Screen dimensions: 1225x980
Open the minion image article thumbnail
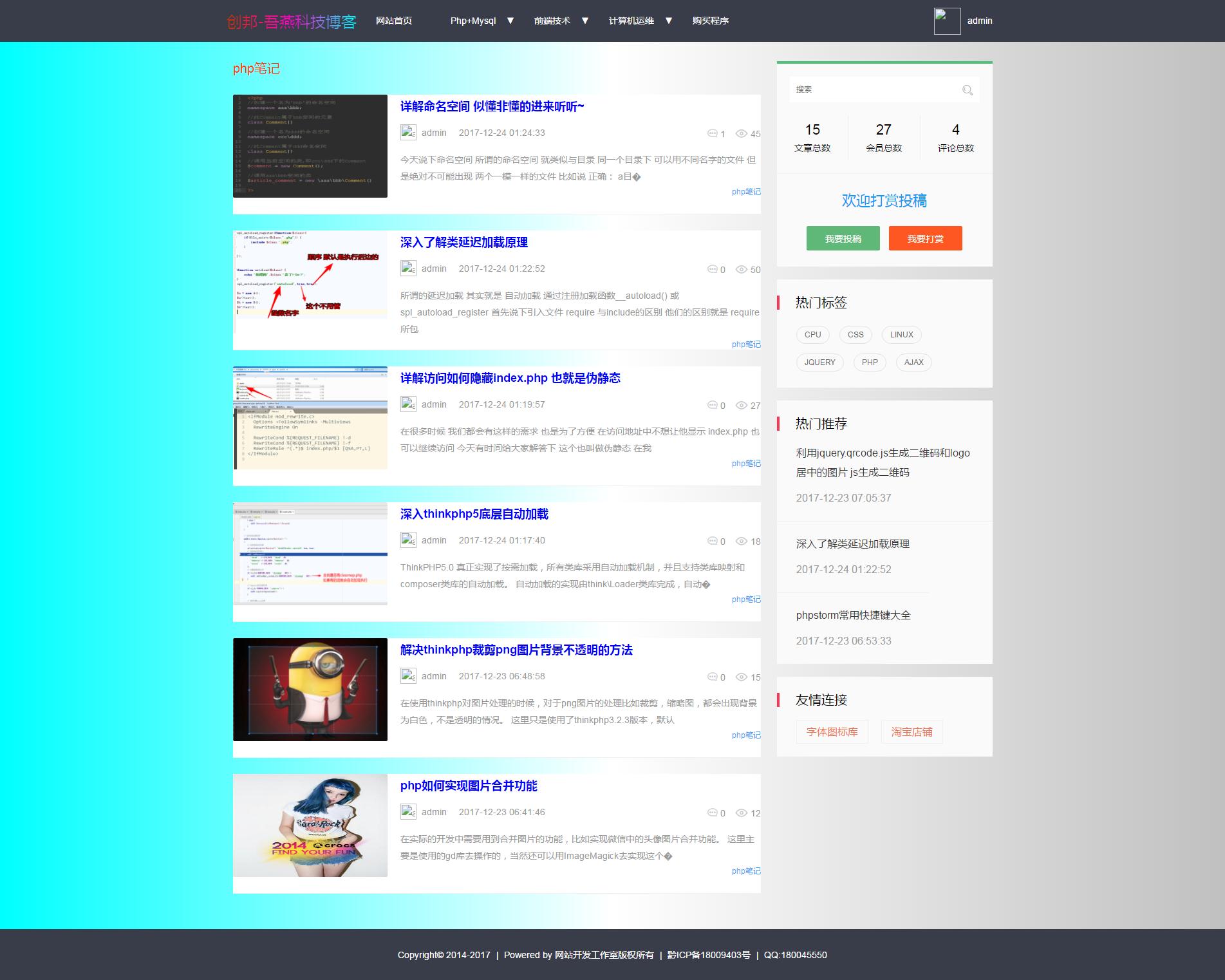(x=310, y=690)
